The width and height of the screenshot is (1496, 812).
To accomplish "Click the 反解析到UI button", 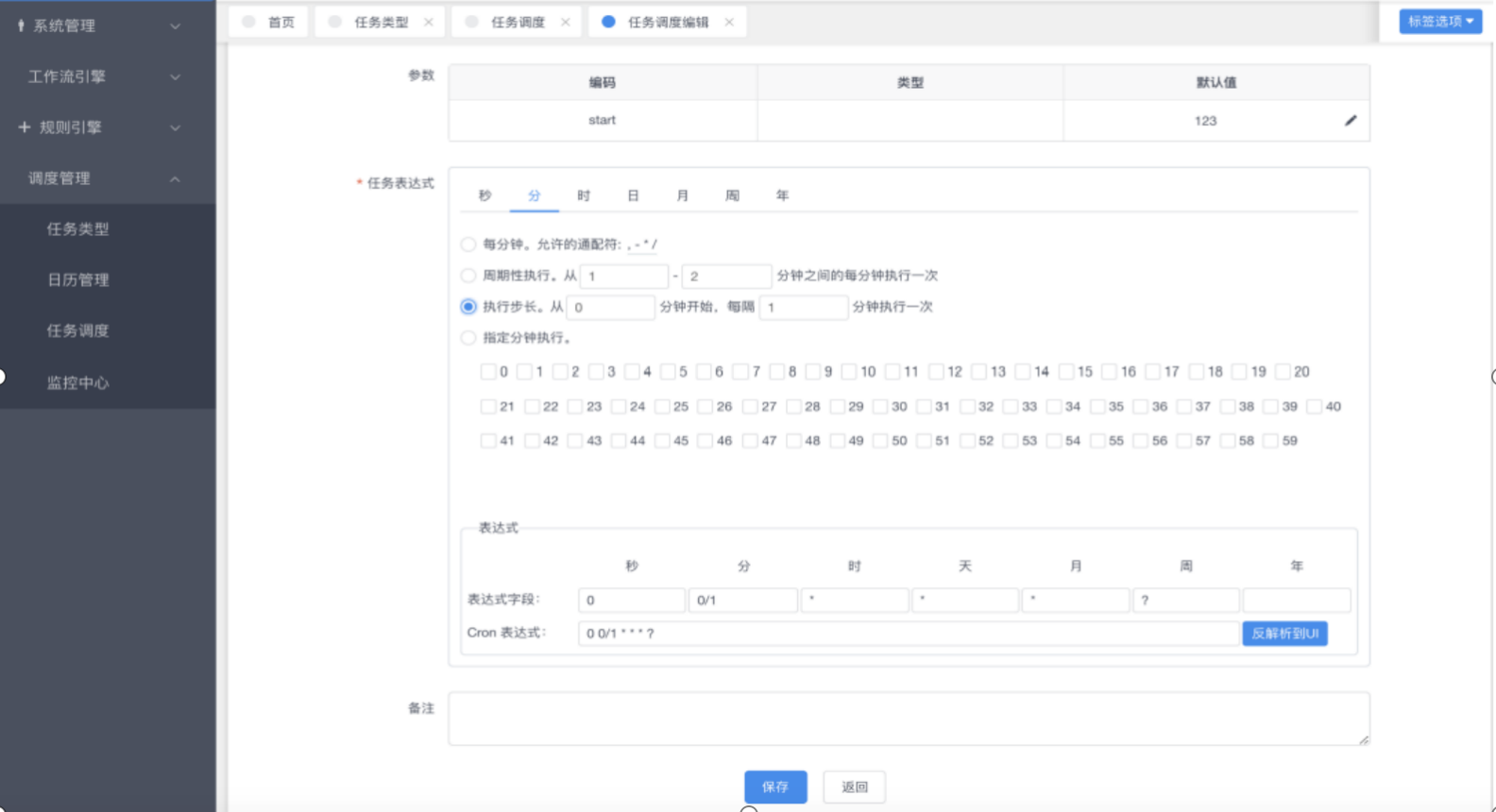I will tap(1284, 634).
